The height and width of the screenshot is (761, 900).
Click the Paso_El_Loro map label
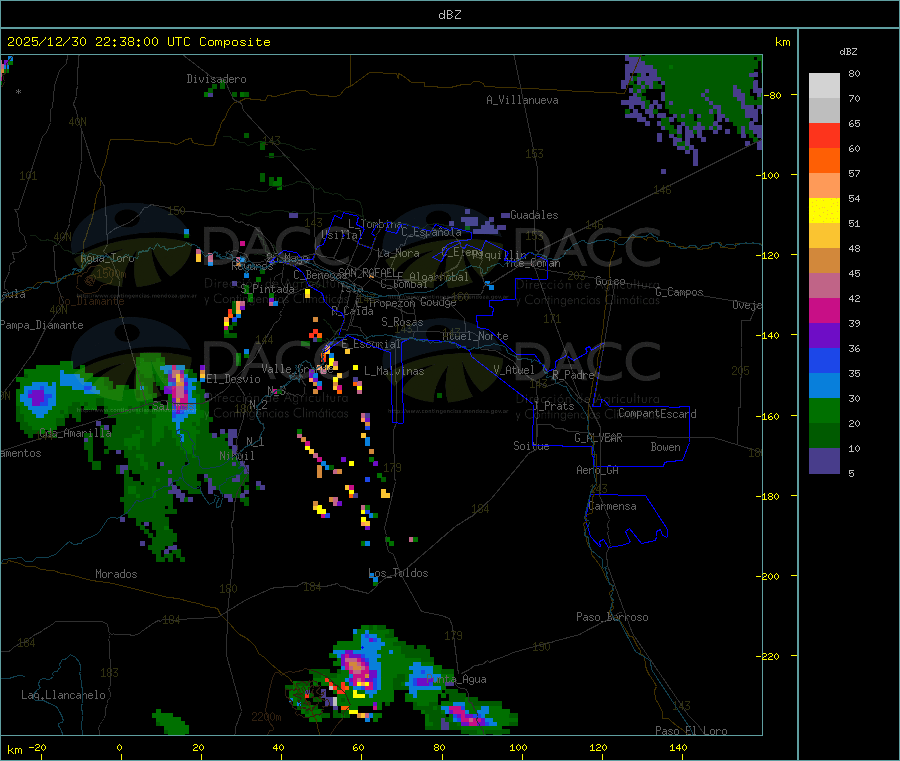coord(691,731)
